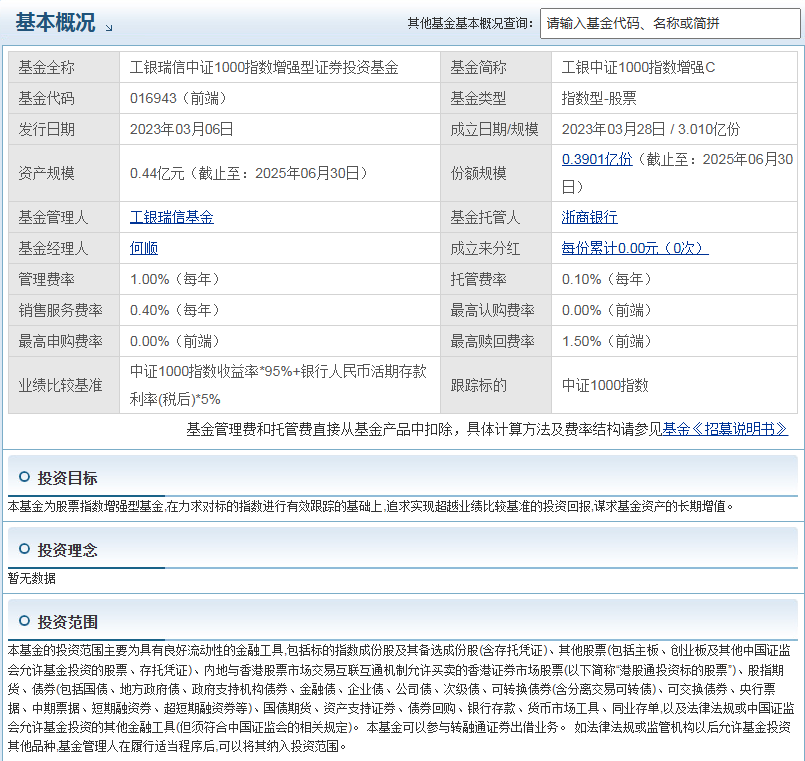Select the 暂无数据 placeholder text
The height and width of the screenshot is (761, 805).
point(32,578)
